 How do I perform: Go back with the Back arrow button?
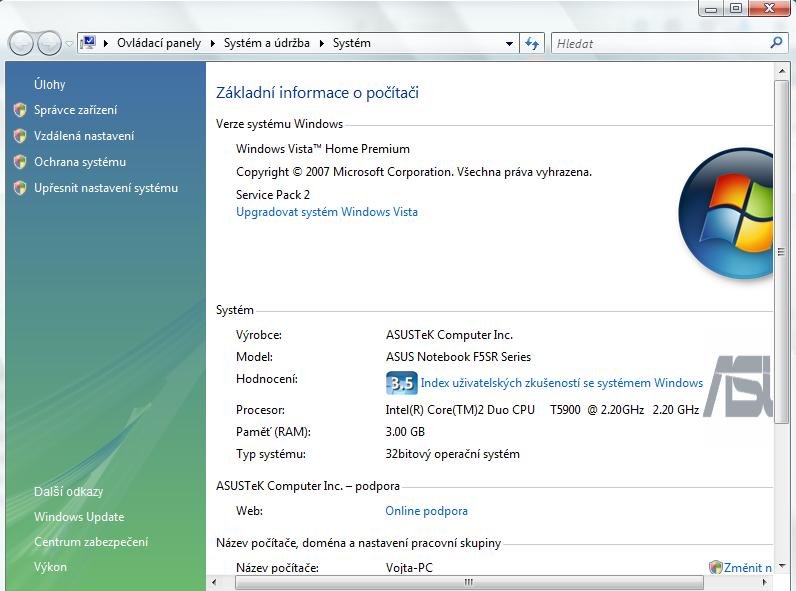21,43
